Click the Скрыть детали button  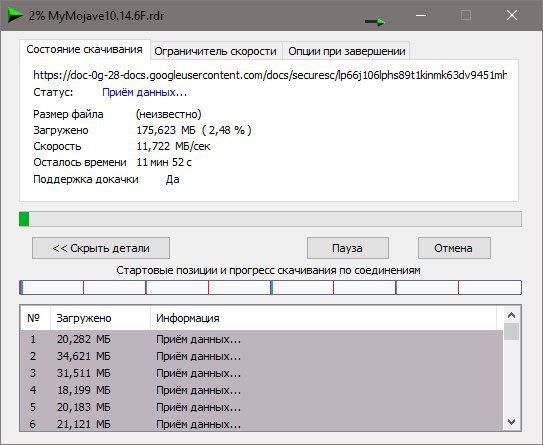click(x=101, y=248)
